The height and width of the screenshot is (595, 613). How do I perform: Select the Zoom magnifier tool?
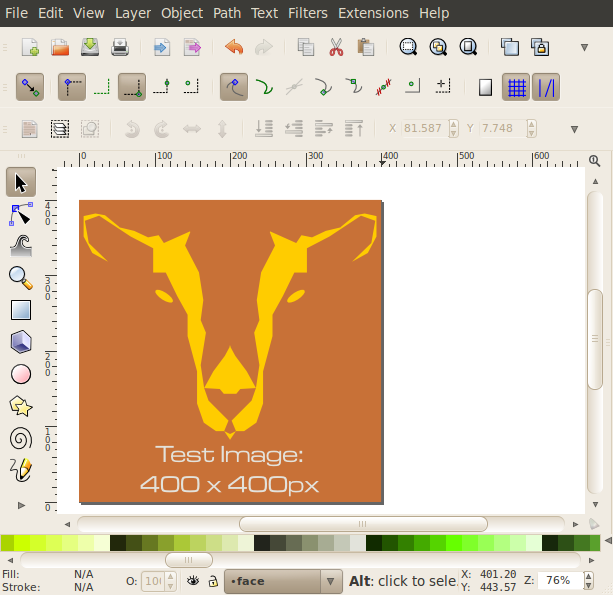pyautogui.click(x=21, y=278)
